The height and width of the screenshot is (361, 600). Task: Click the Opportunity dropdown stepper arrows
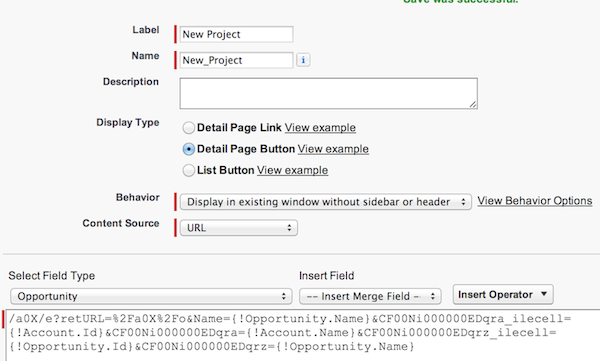(x=284, y=296)
